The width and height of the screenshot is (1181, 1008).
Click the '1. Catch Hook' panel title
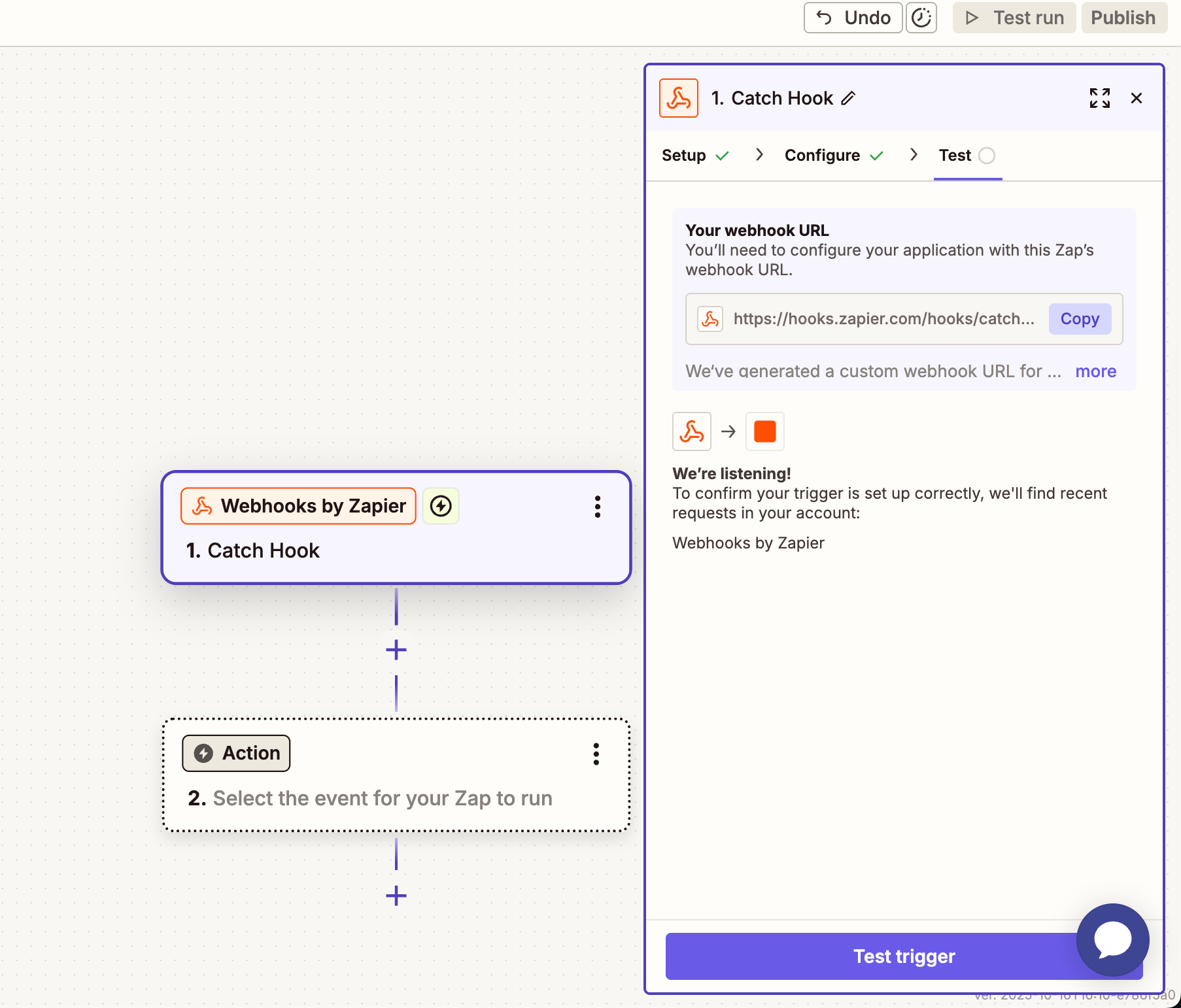coord(772,98)
